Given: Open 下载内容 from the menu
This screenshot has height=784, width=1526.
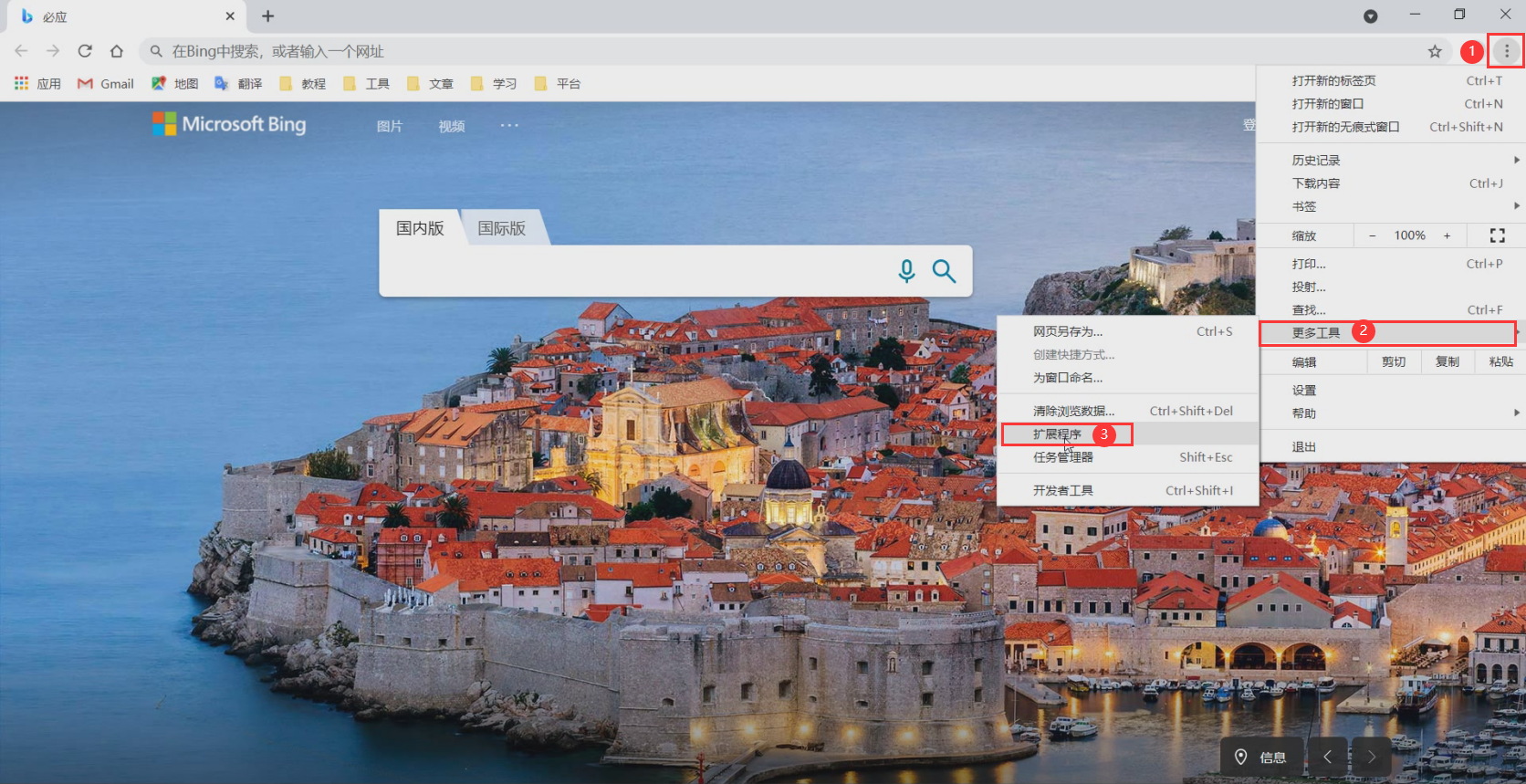Looking at the screenshot, I should 1389,183.
